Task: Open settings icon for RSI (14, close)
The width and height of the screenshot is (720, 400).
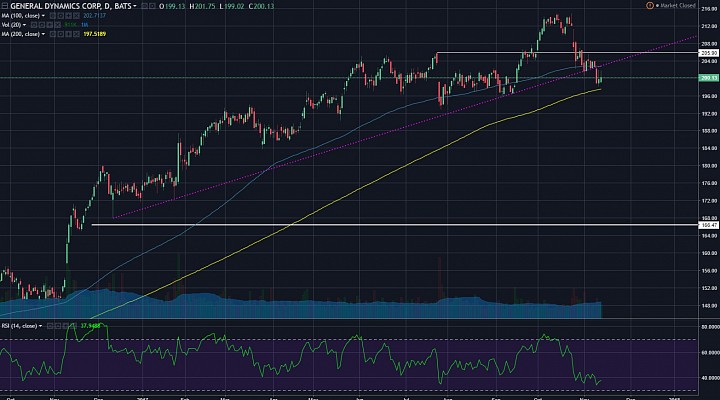Action: (x=58, y=326)
